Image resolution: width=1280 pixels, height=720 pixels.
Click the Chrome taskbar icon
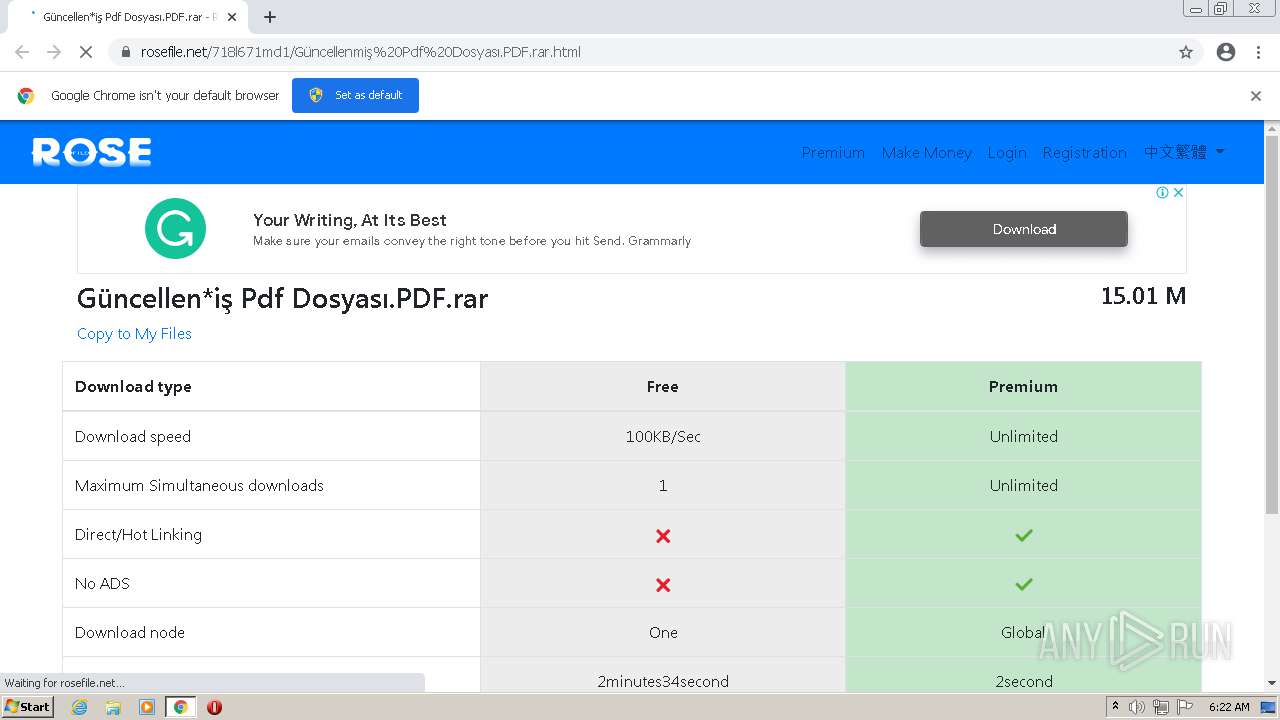[x=180, y=707]
